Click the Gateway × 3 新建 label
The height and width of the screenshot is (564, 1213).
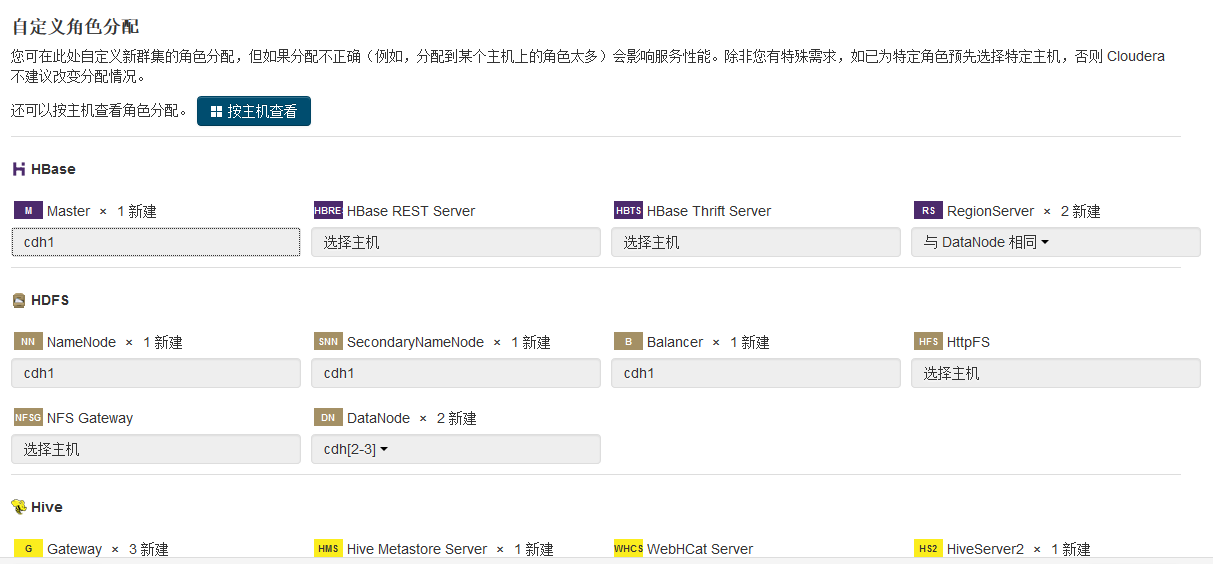pyautogui.click(x=108, y=549)
